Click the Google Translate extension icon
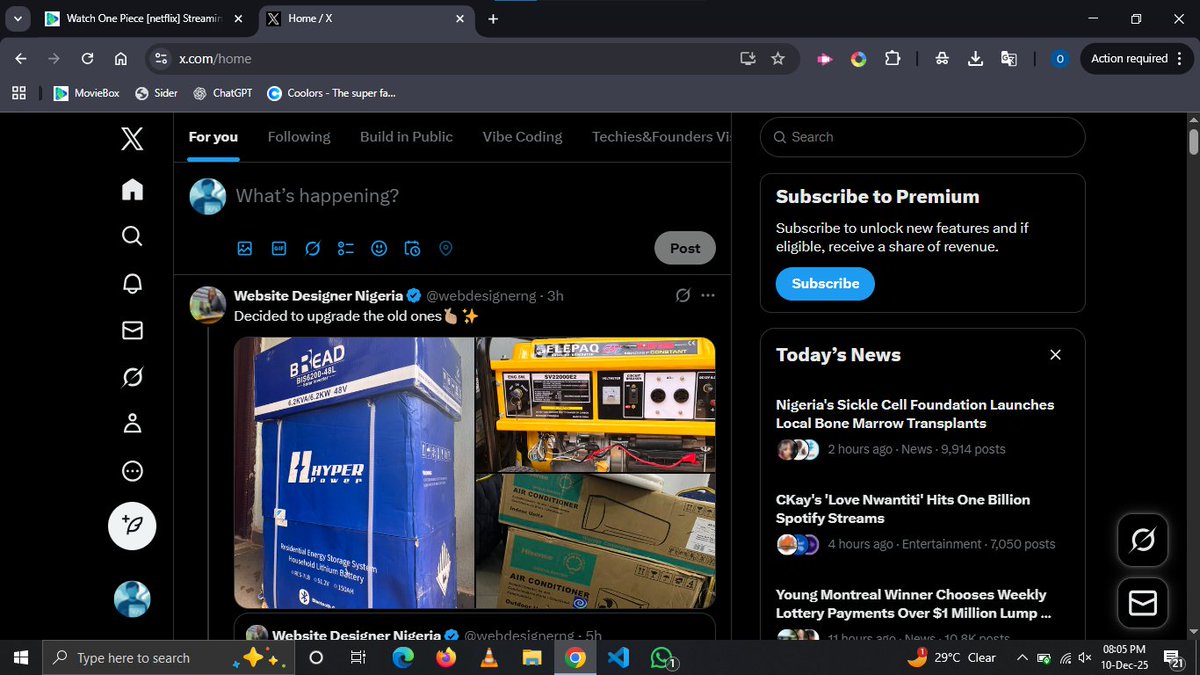This screenshot has width=1200, height=675. pyautogui.click(x=1009, y=59)
